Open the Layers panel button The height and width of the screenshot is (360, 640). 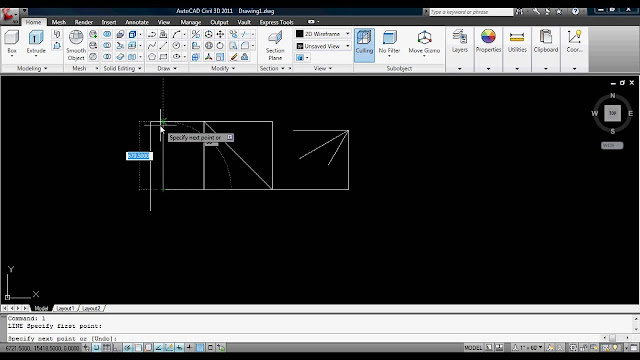[460, 43]
